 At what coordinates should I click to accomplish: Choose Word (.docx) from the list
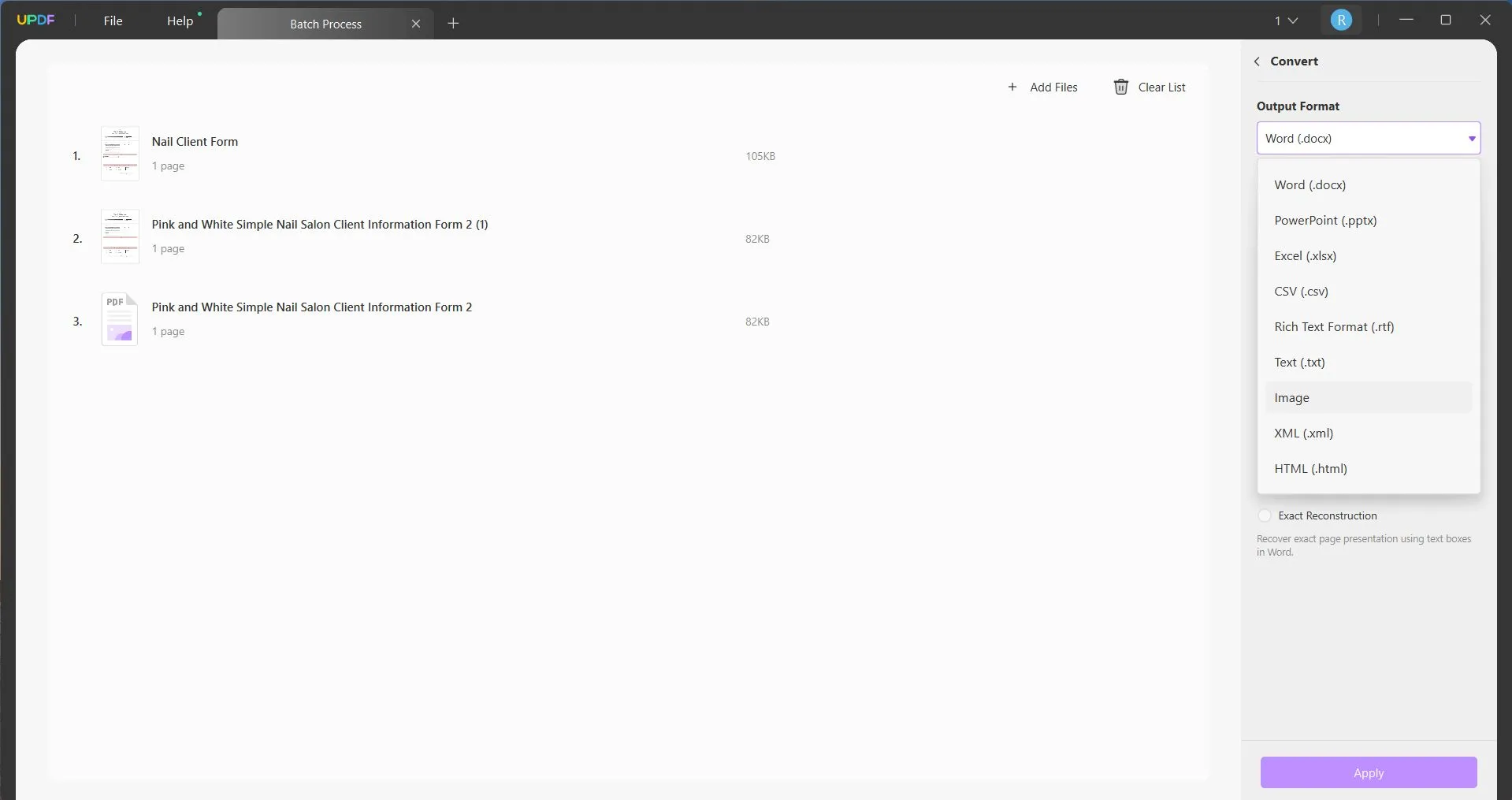pos(1369,185)
